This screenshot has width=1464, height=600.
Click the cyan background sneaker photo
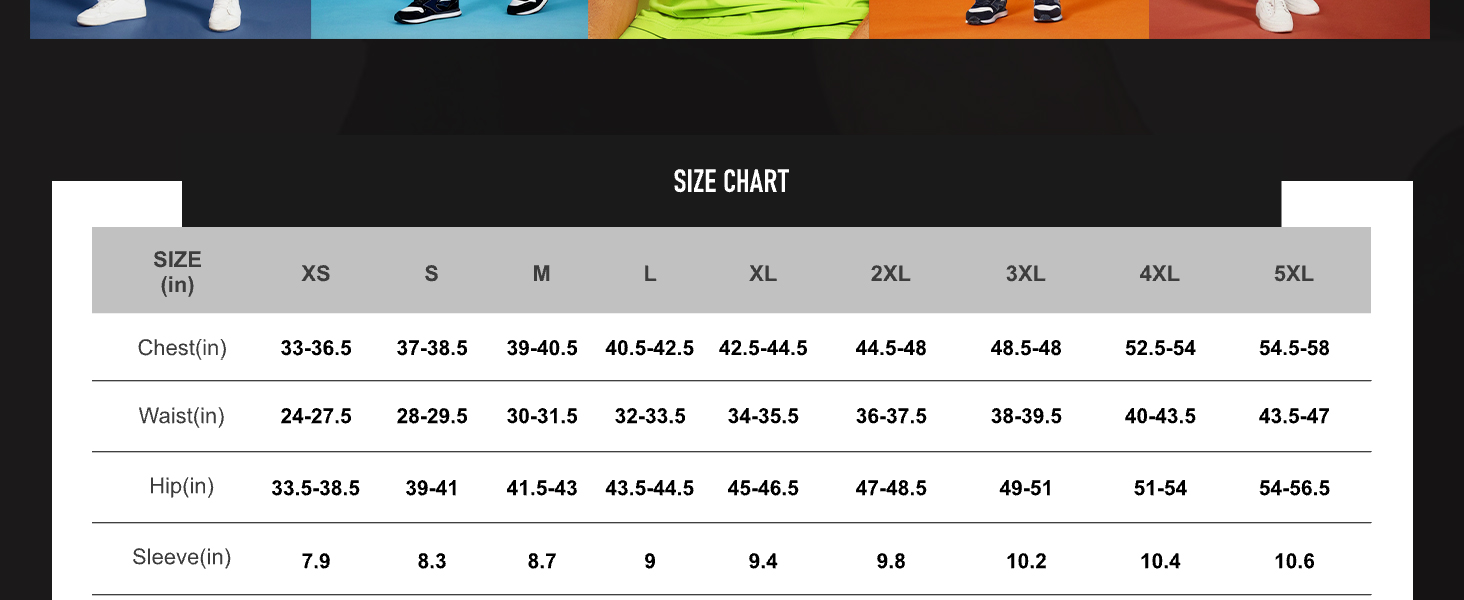[x=449, y=18]
